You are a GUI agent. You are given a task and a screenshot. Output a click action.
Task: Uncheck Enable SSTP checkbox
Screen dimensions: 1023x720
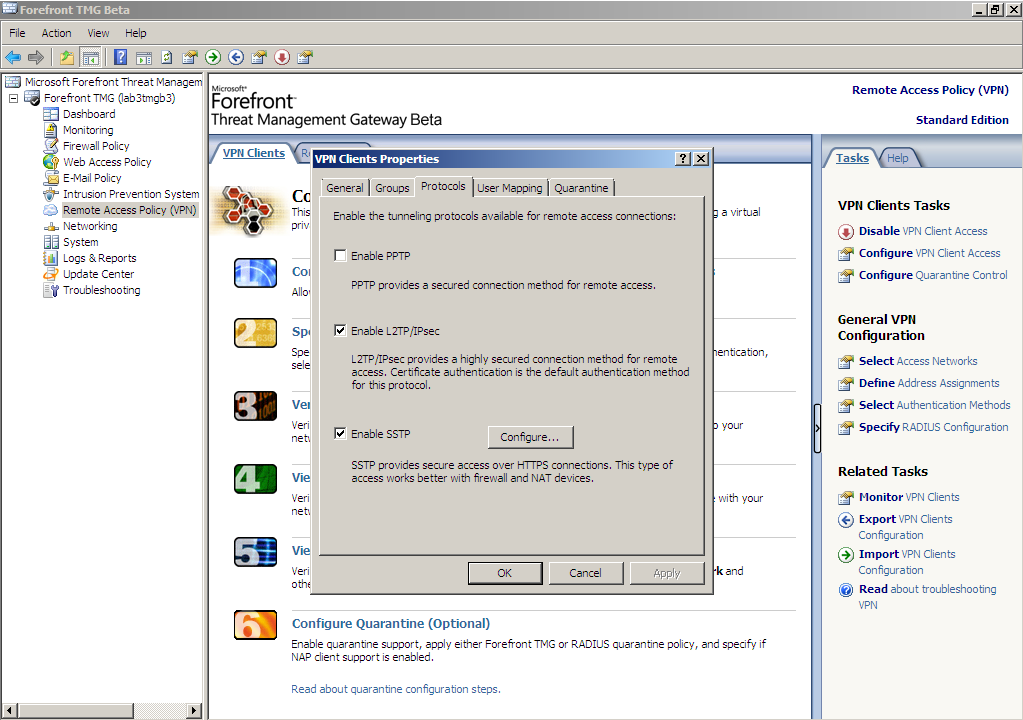340,433
